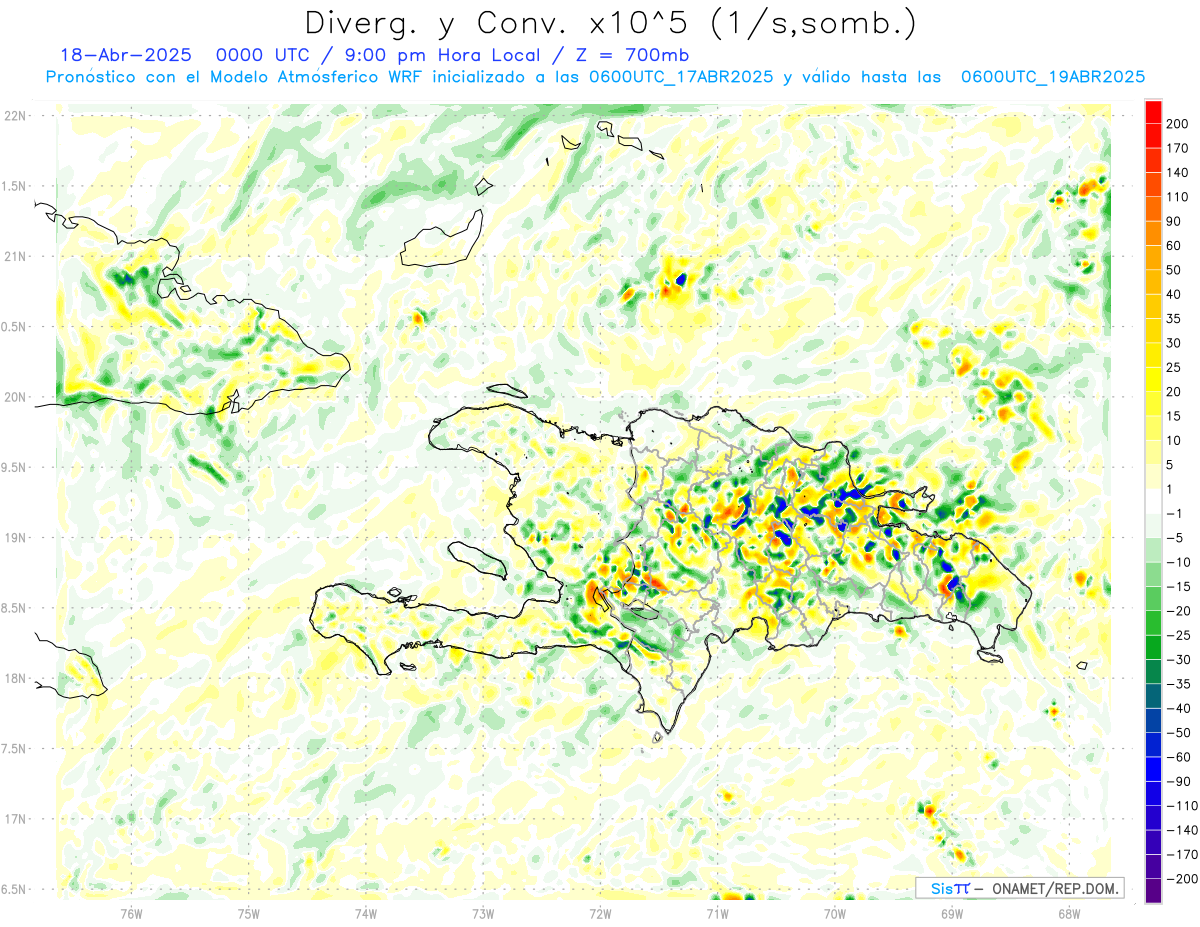Click the '69W' longitude label

(952, 914)
